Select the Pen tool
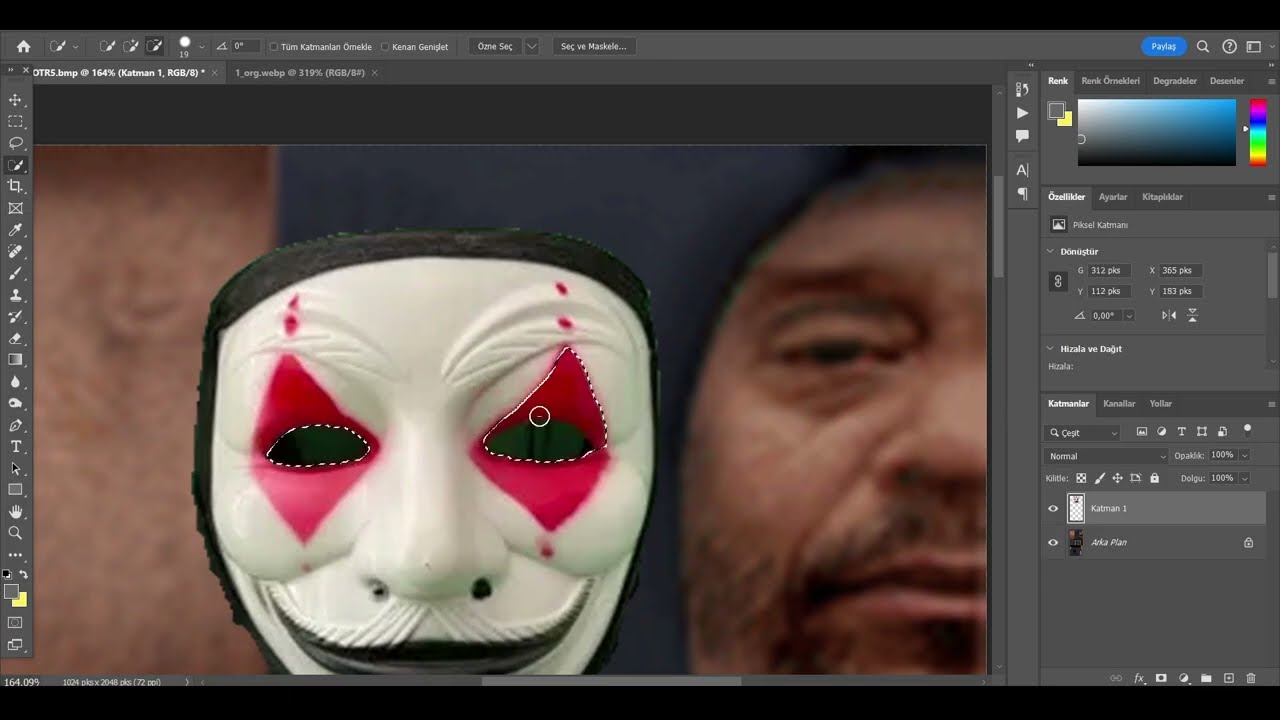 [15, 425]
